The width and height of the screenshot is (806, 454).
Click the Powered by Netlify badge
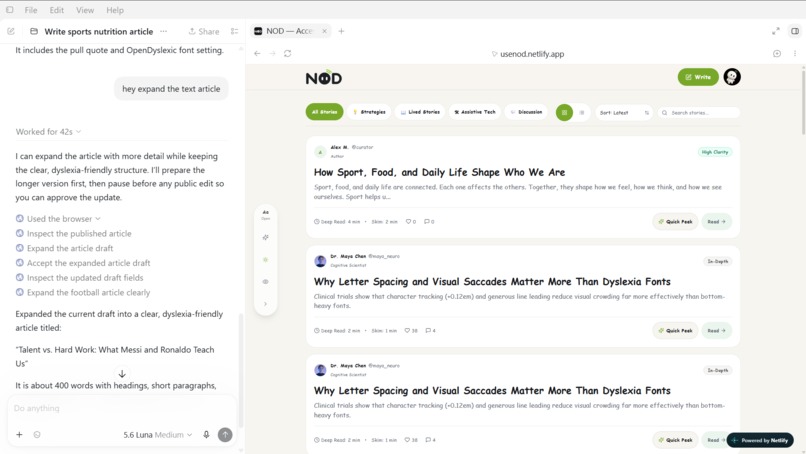coord(760,440)
